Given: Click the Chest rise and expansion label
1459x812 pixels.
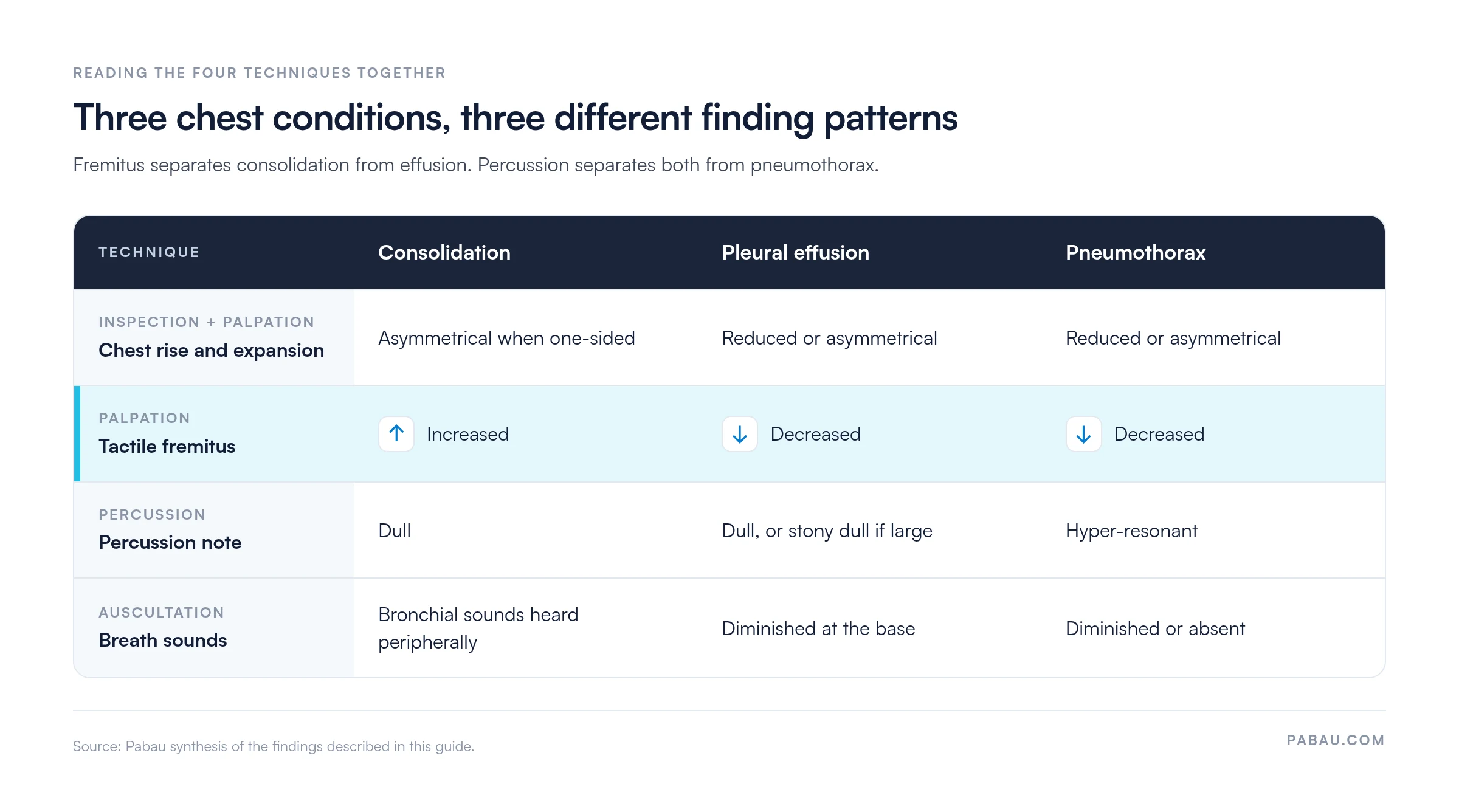Looking at the screenshot, I should coord(211,350).
